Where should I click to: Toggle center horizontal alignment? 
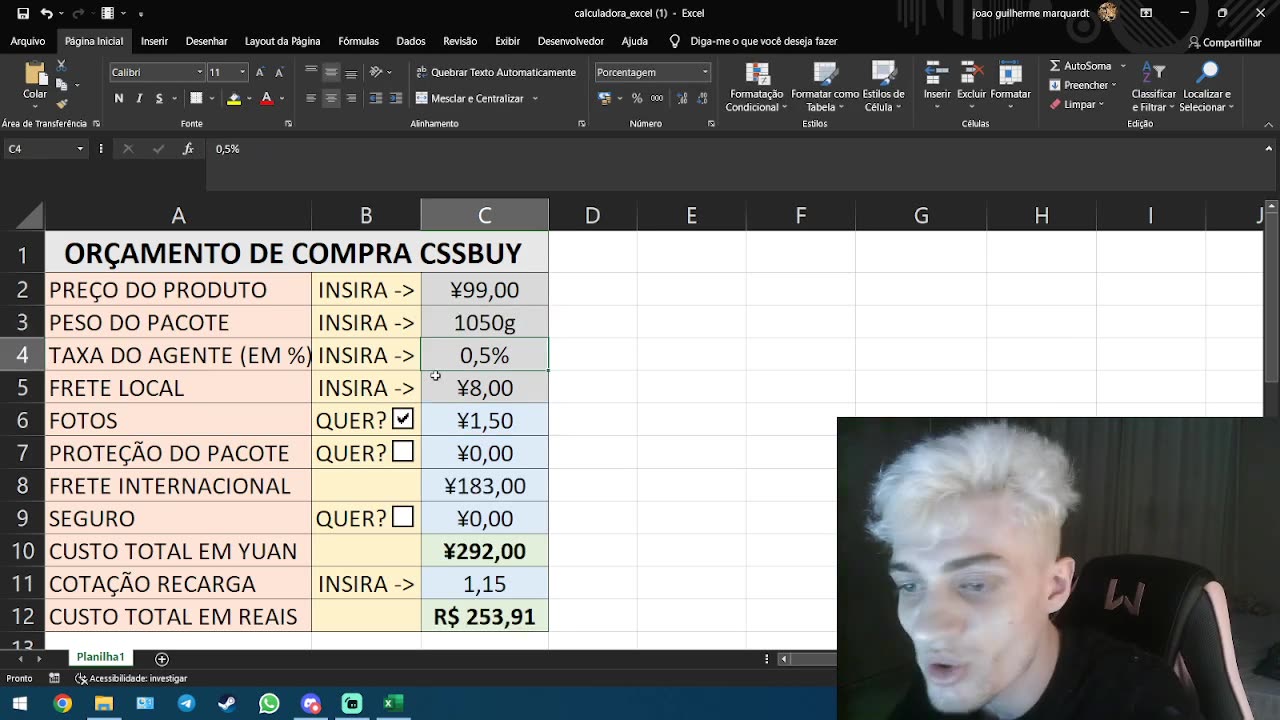[331, 98]
